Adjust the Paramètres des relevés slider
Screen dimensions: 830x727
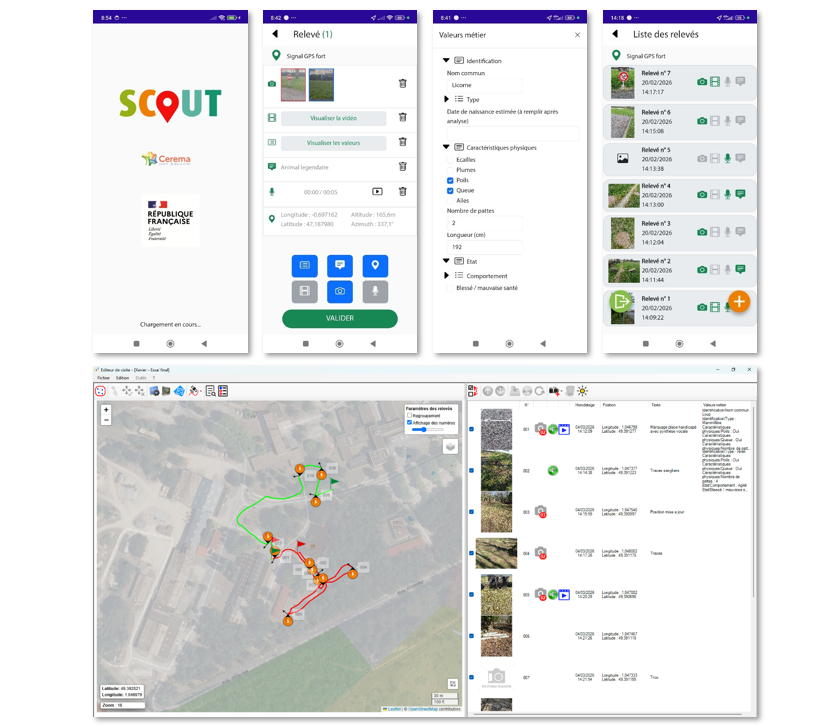(426, 430)
